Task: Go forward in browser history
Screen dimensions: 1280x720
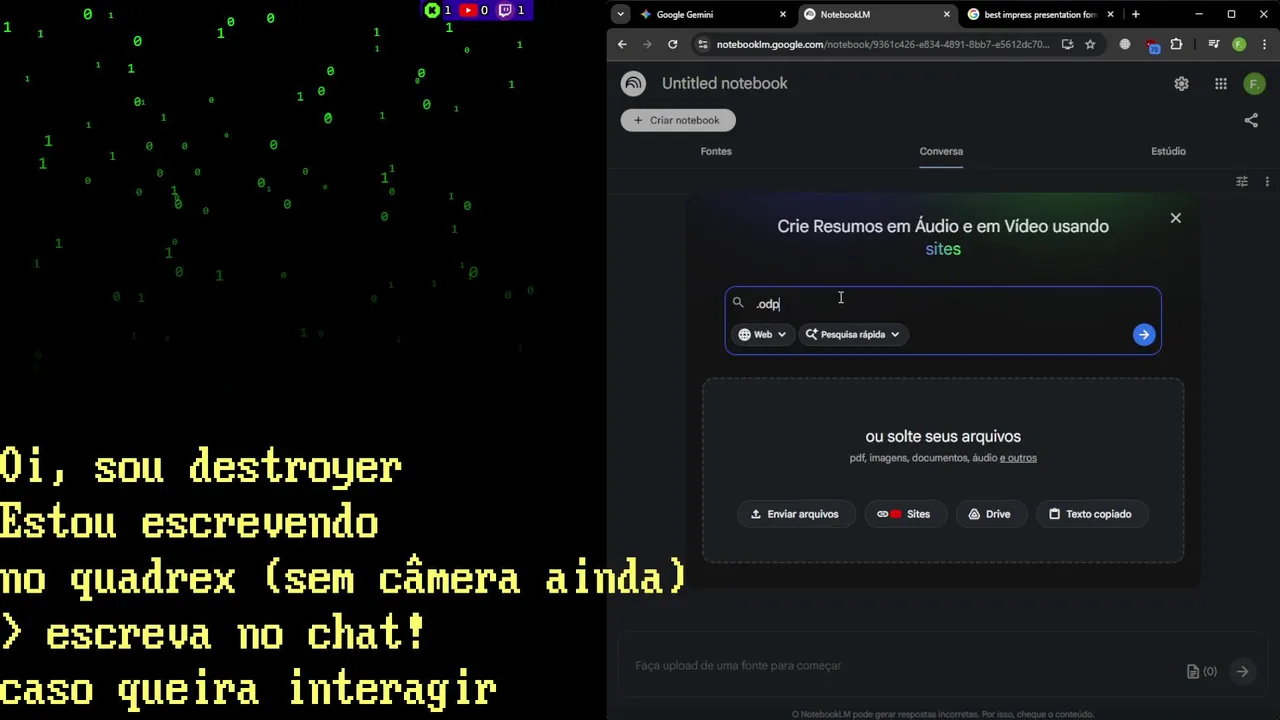Action: [647, 44]
